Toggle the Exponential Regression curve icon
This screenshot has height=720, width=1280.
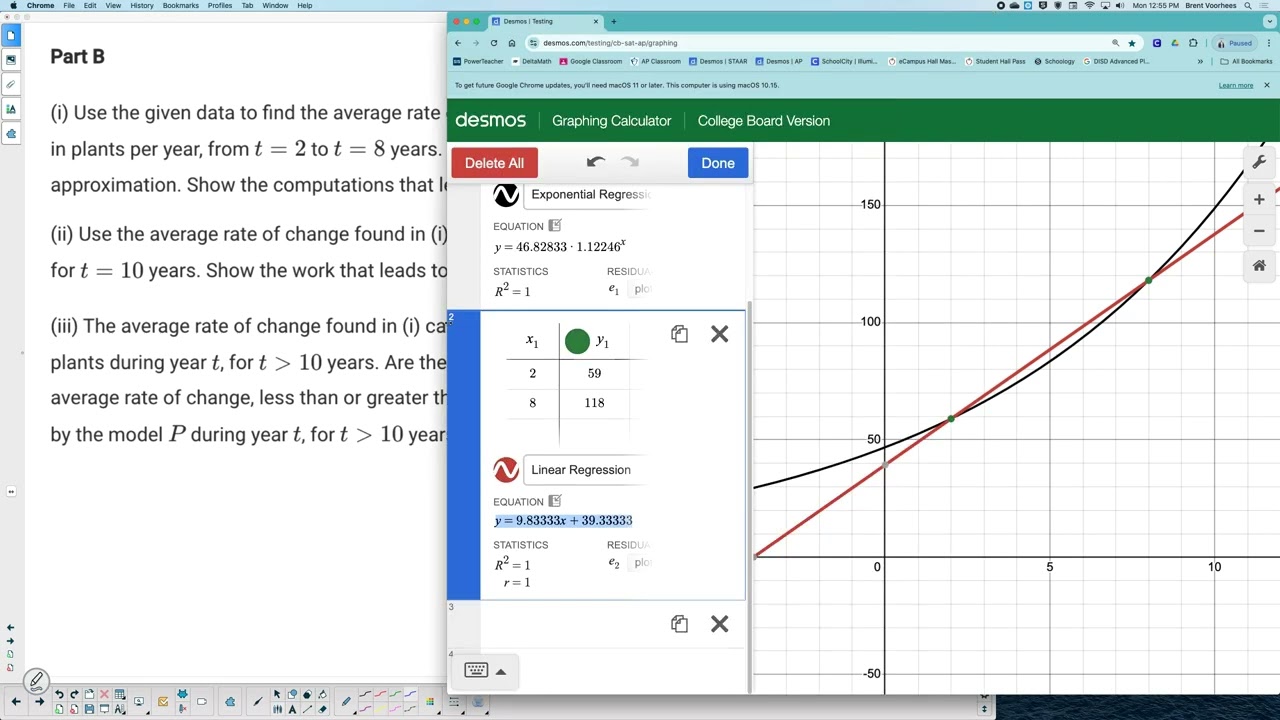click(x=506, y=195)
